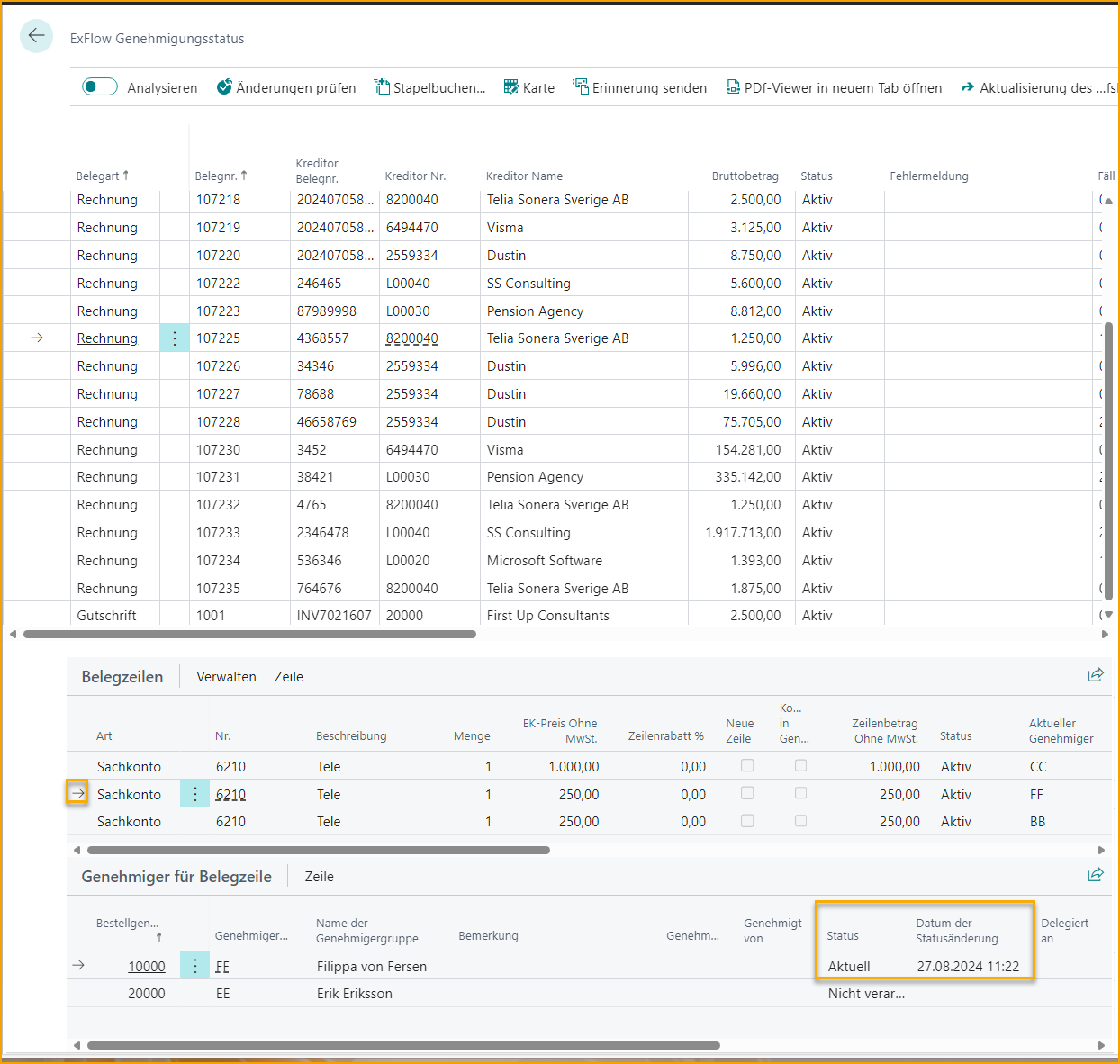Click the share icon beside Genehmiger für Belegzeile
The width and height of the screenshot is (1120, 1064).
[x=1096, y=874]
